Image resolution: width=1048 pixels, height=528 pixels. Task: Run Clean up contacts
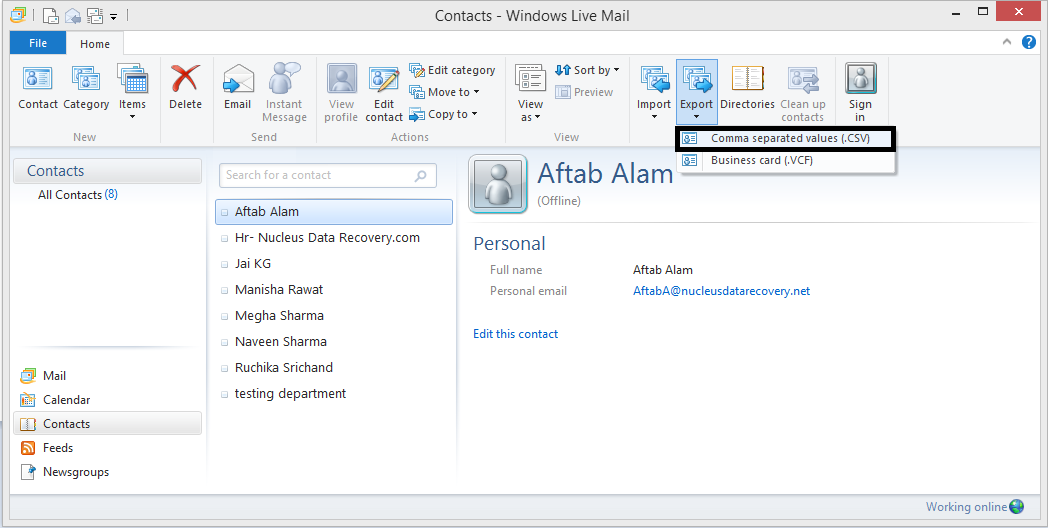click(x=803, y=94)
